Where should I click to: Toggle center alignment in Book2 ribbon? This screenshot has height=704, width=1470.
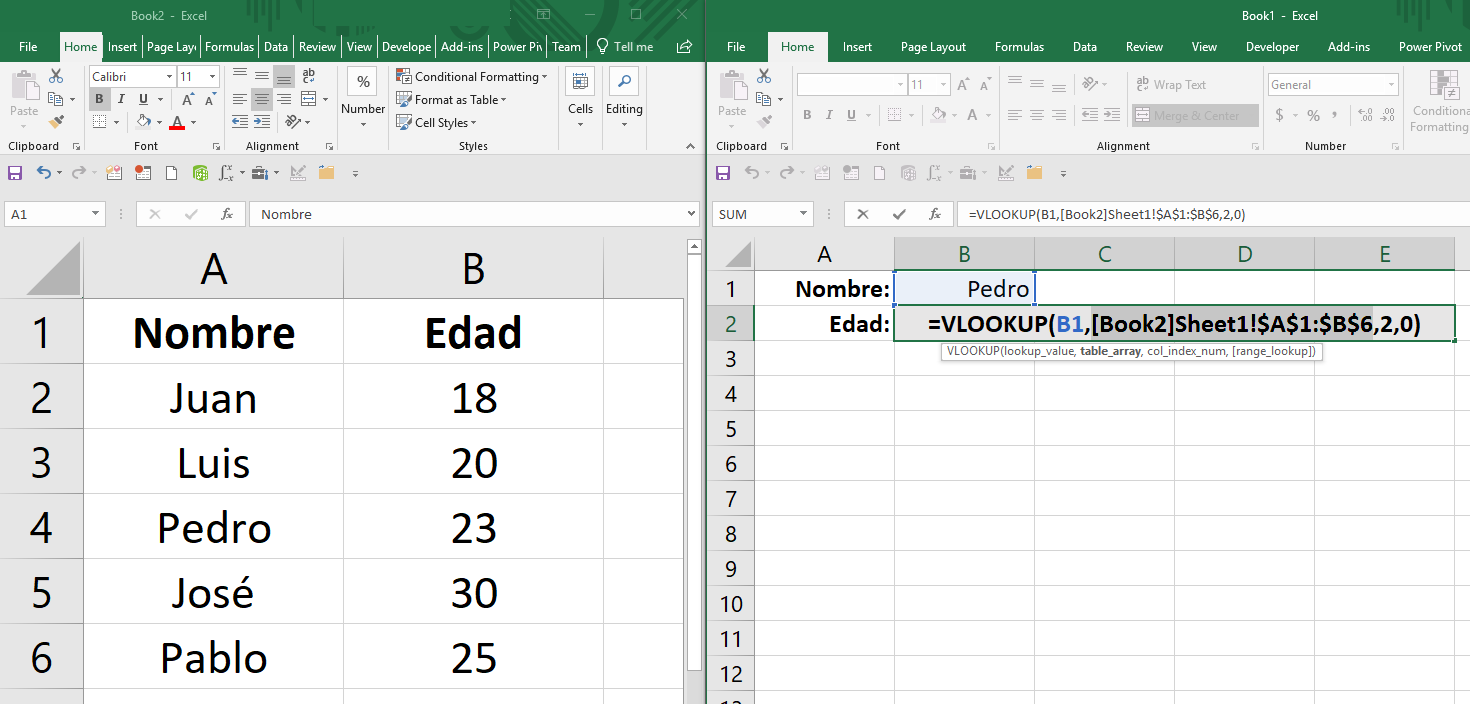[x=261, y=99]
